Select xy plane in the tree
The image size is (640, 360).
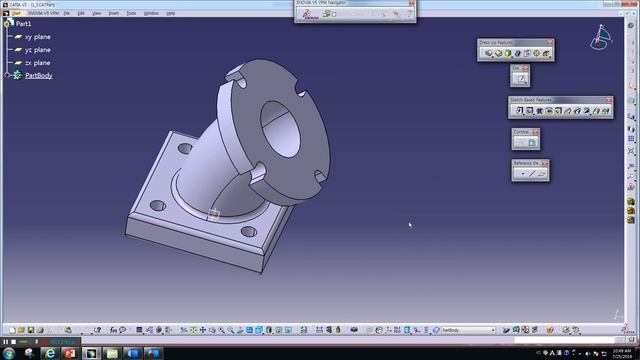(38, 37)
